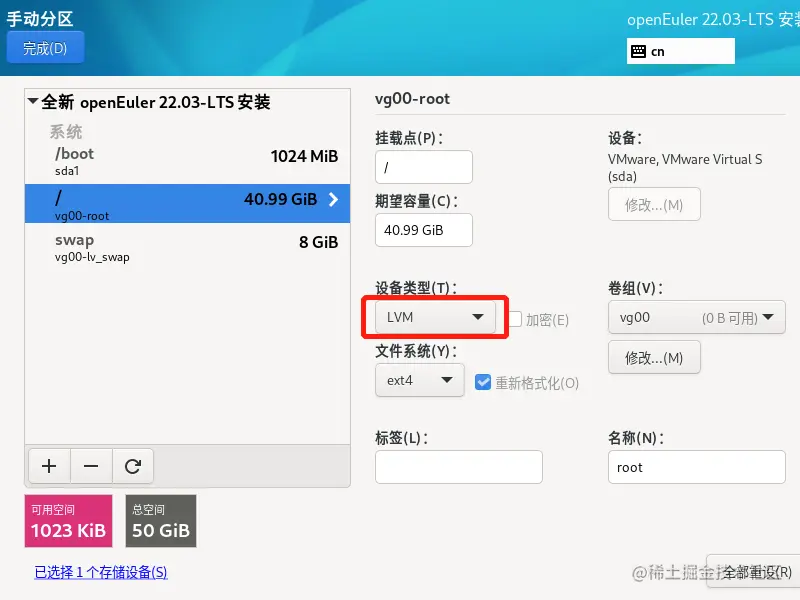Click 修改...(M) button under 卷组
The width and height of the screenshot is (800, 600).
[654, 358]
